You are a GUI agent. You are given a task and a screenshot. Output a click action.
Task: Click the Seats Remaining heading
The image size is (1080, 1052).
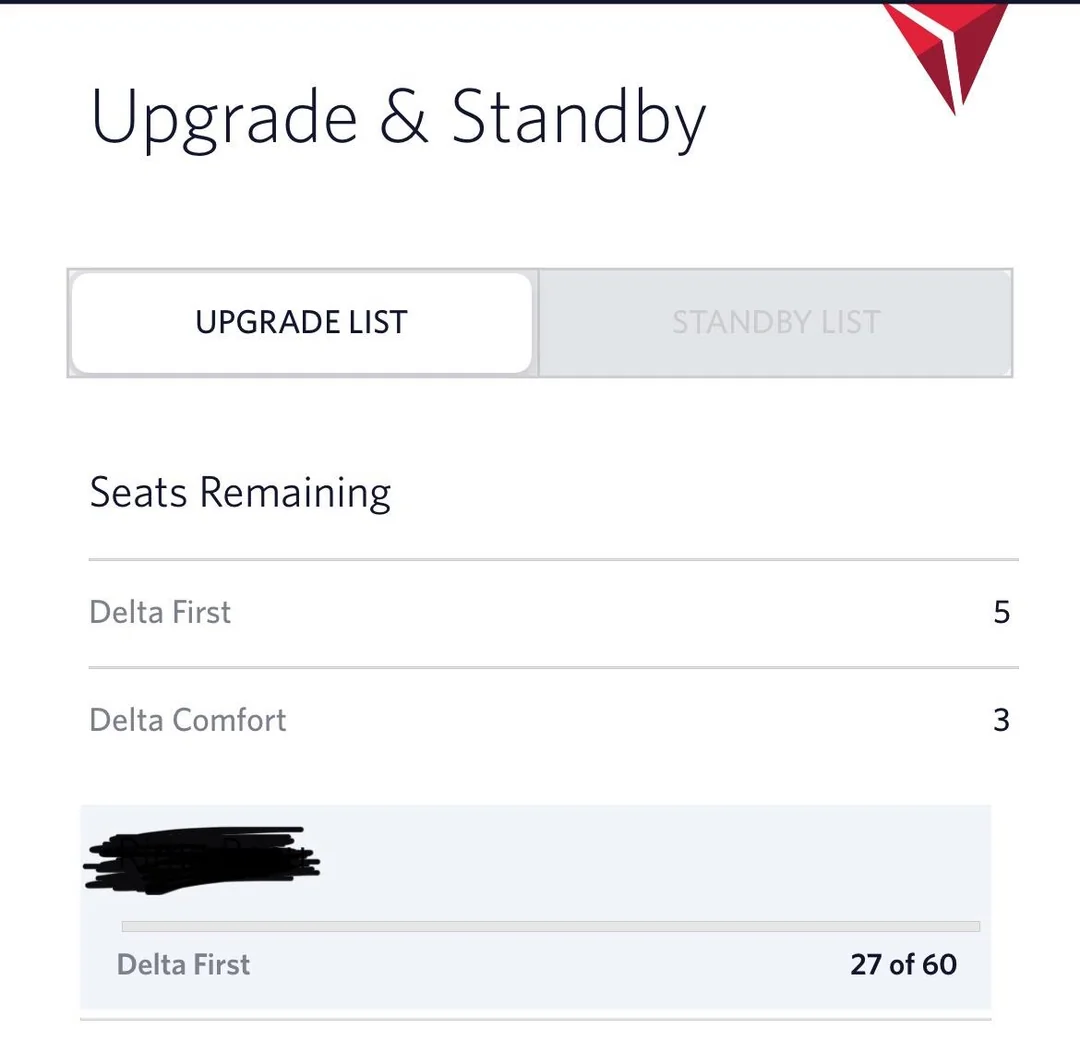pos(240,493)
